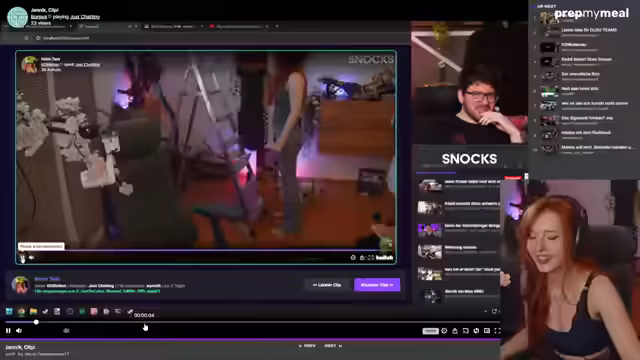Toggle fullscreen on the outer player

[497, 331]
